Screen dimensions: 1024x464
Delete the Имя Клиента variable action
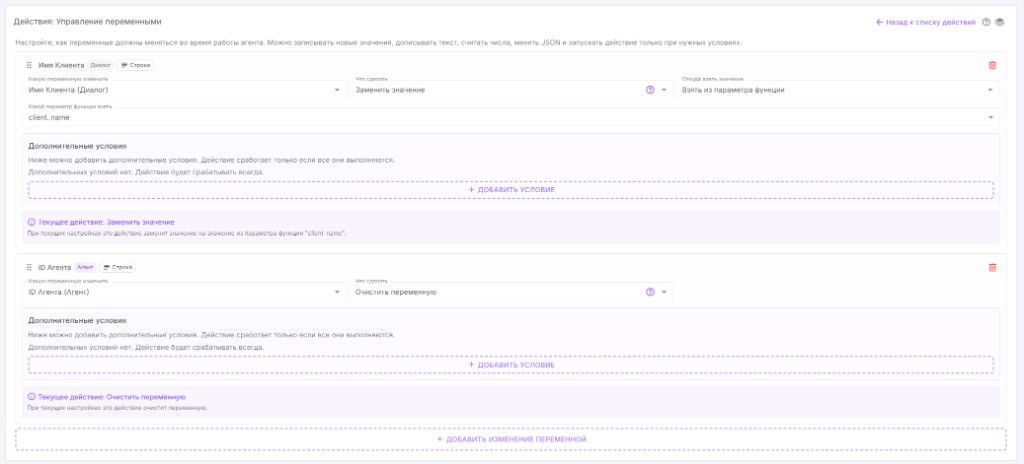[x=992, y=65]
